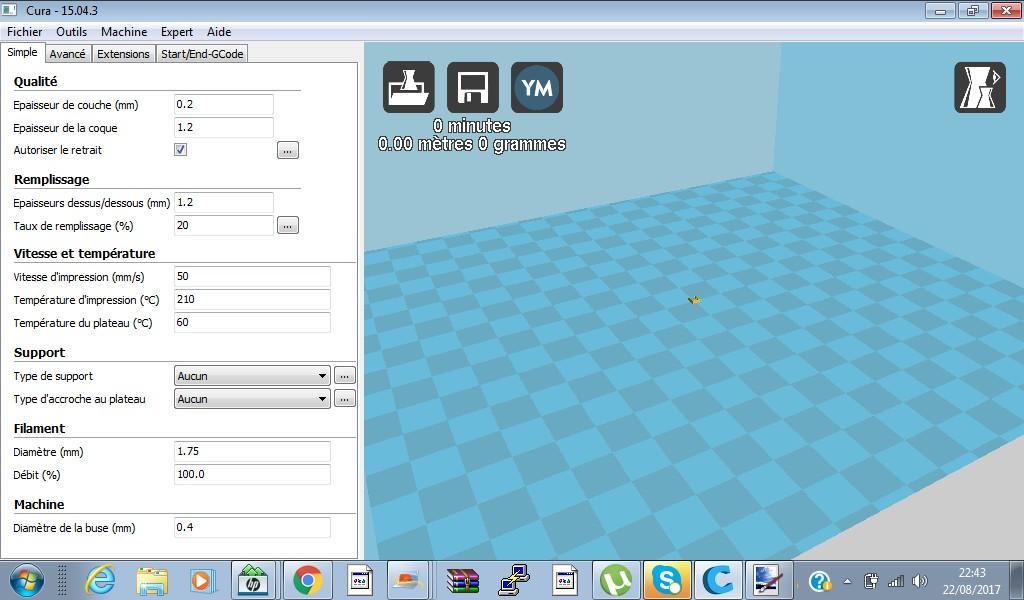Viewport: 1024px width, 600px height.
Task: Open the Windows Start button
Action: (x=26, y=580)
